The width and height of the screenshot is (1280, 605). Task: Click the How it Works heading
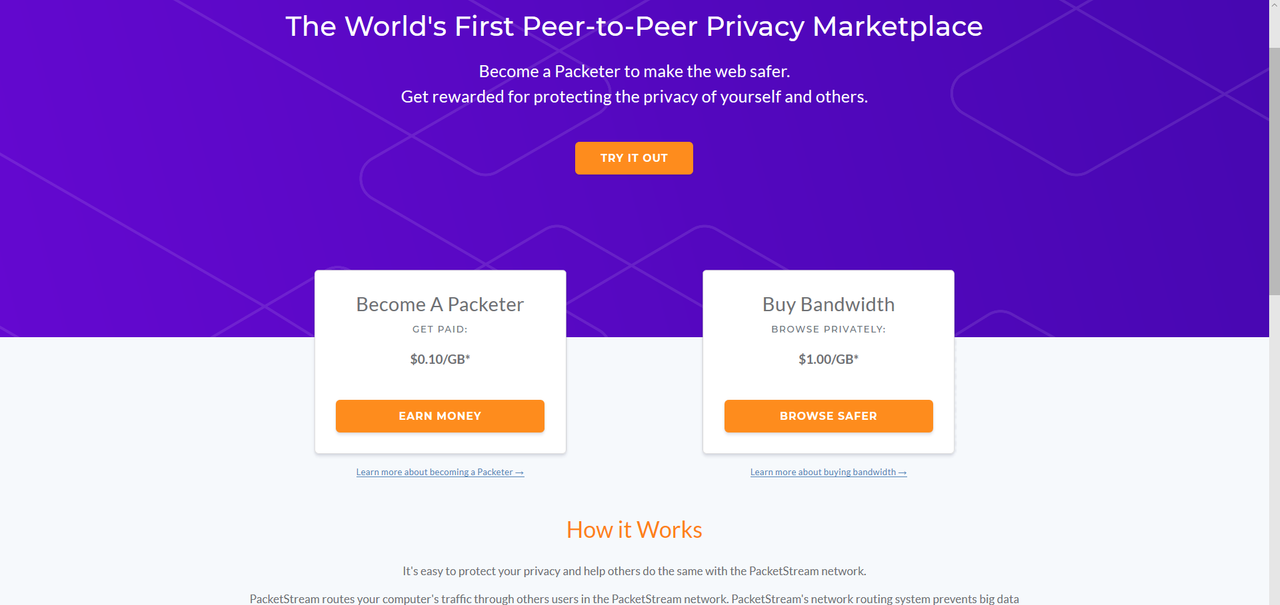(x=634, y=530)
